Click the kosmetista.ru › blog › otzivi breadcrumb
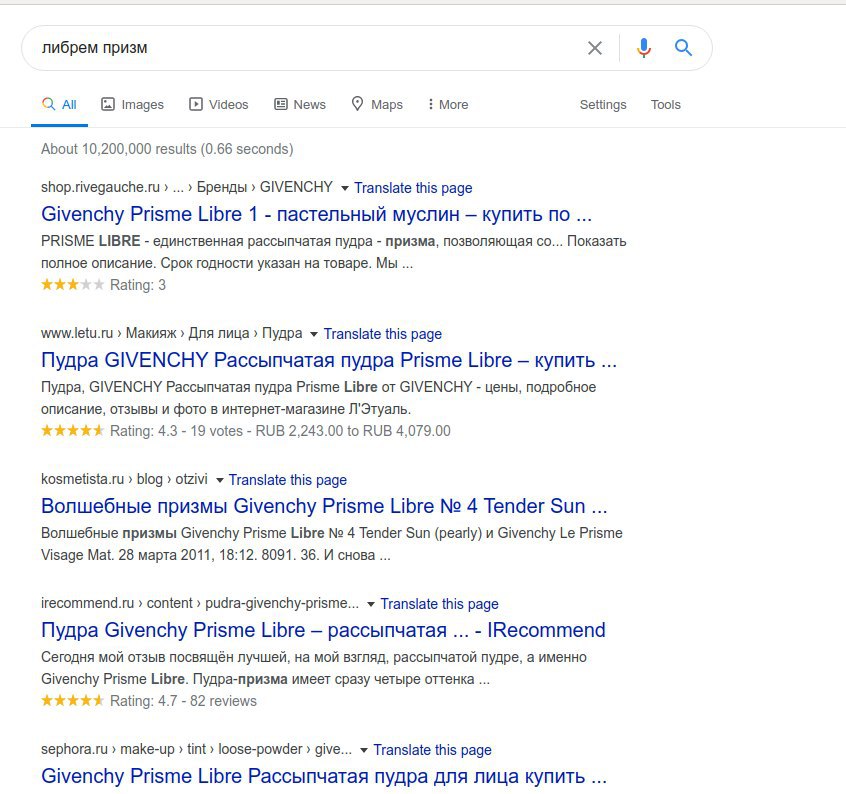The width and height of the screenshot is (846, 794). [124, 479]
